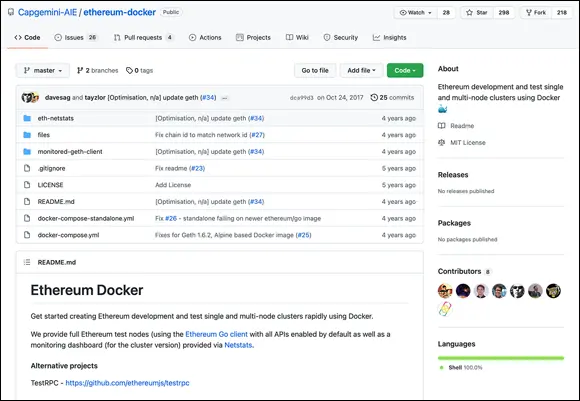Click the book icon beside Readme
580x401 pixels.
[x=442, y=125]
